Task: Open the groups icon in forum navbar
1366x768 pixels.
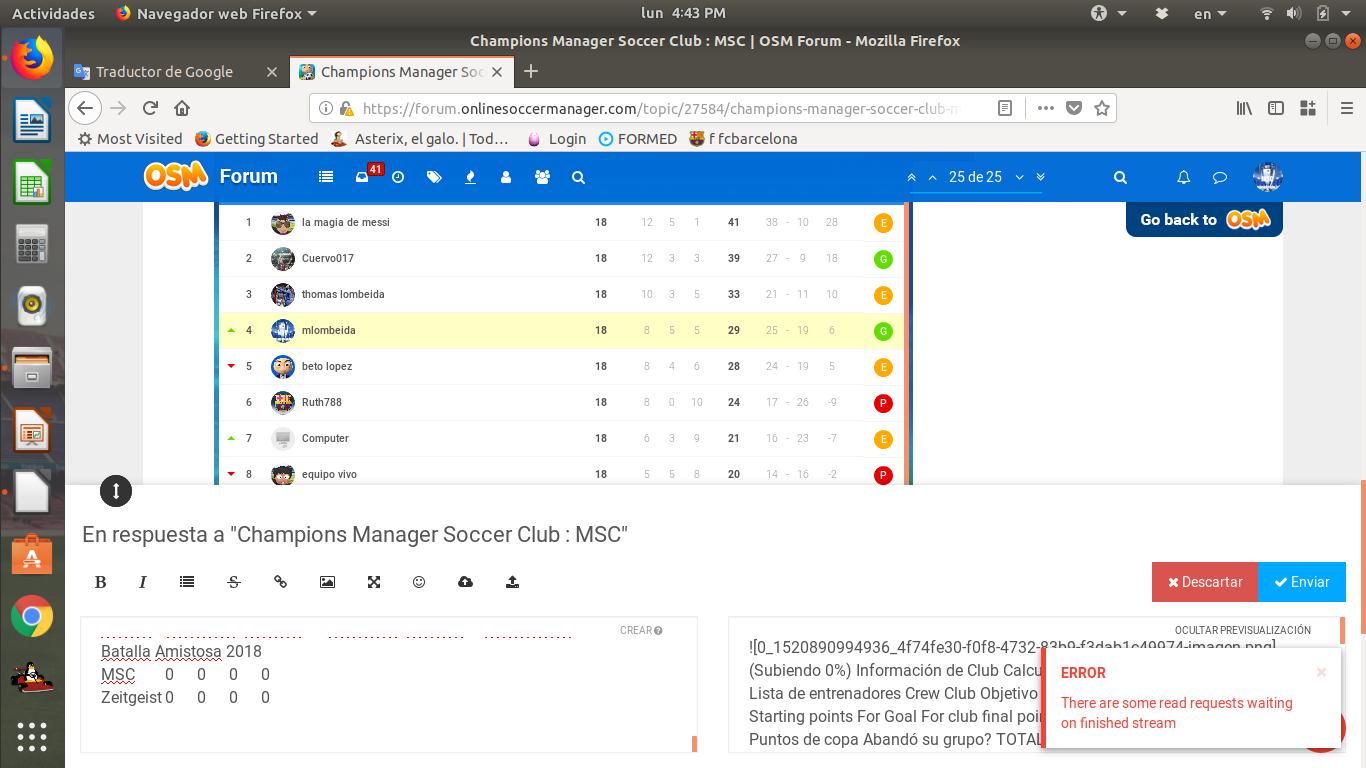Action: click(x=542, y=177)
